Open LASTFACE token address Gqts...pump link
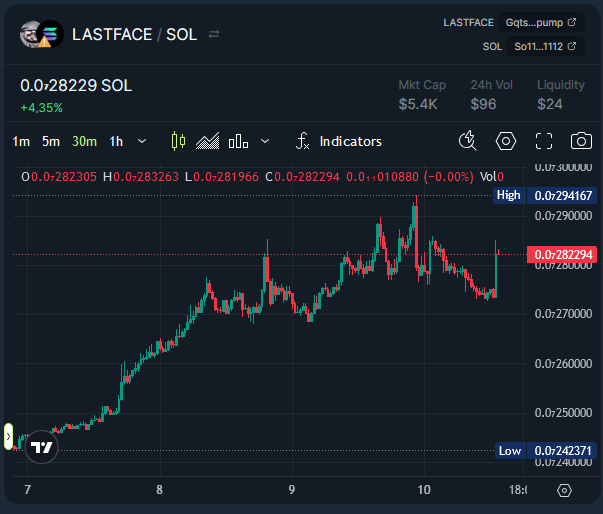This screenshot has width=603, height=514. coord(541,23)
